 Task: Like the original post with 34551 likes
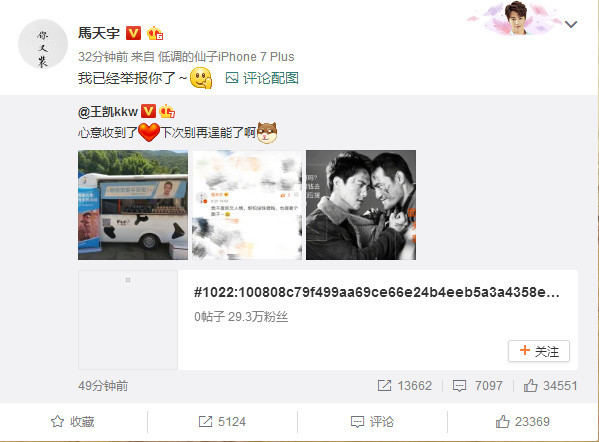point(550,385)
